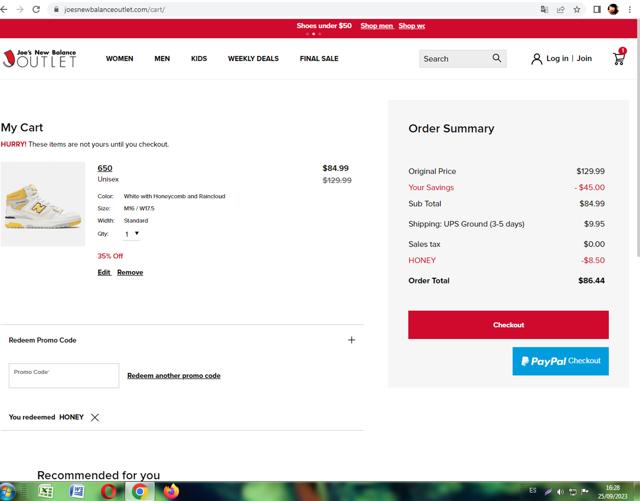Pay with PayPal Checkout button
Screen dimensions: 640x501
click(560, 361)
